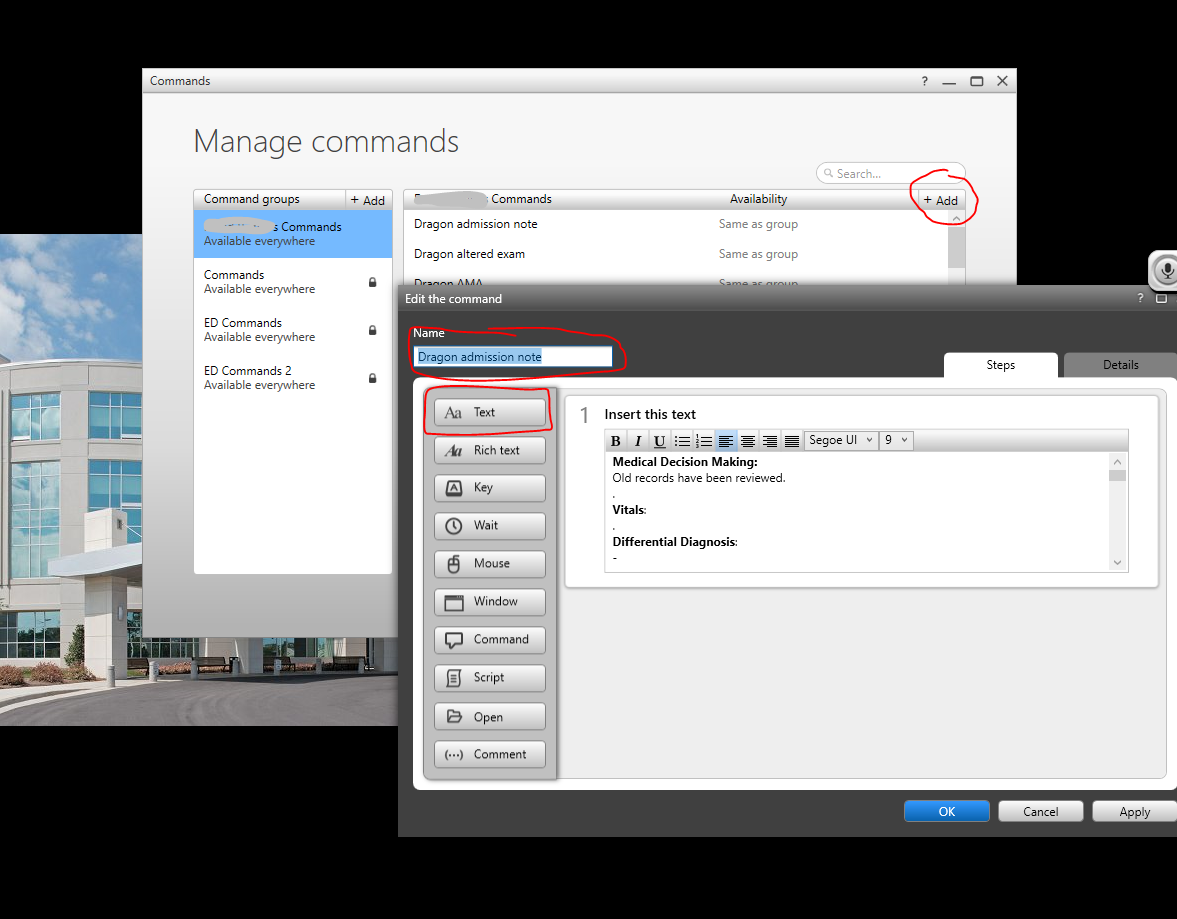
Task: Align text left
Action: tap(726, 441)
